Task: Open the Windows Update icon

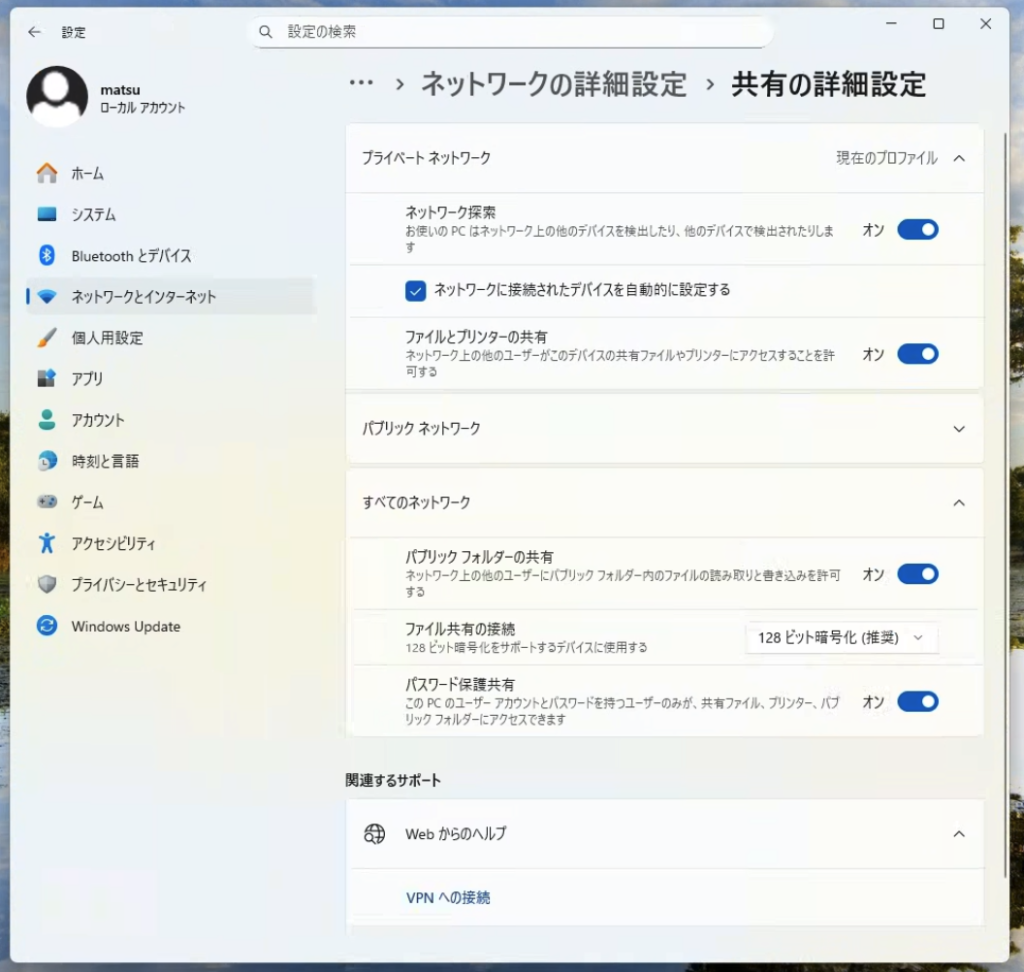Action: (47, 626)
